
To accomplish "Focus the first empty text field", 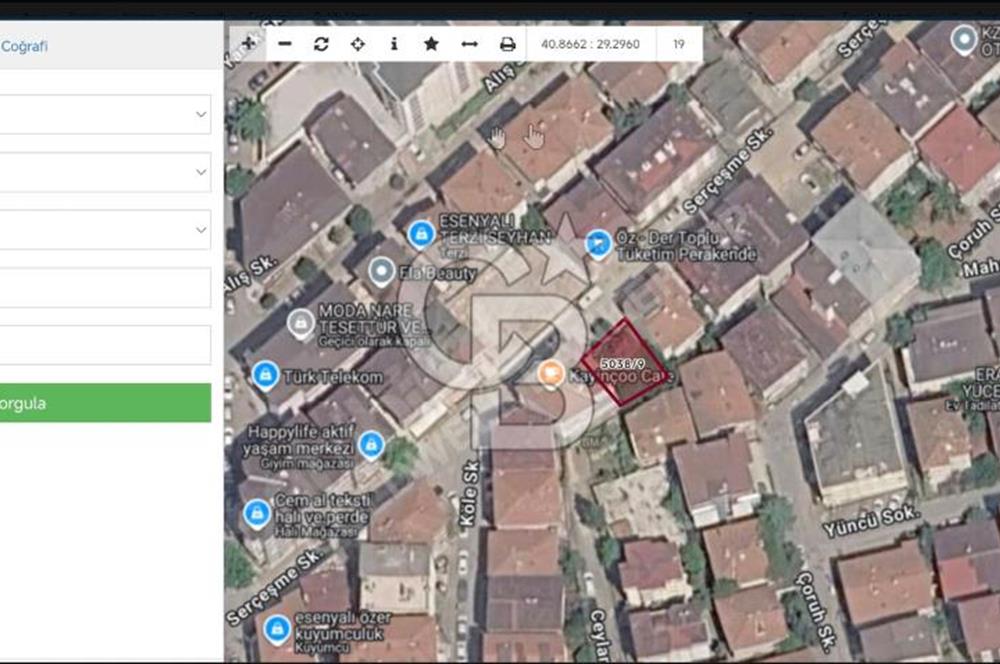I will point(105,288).
